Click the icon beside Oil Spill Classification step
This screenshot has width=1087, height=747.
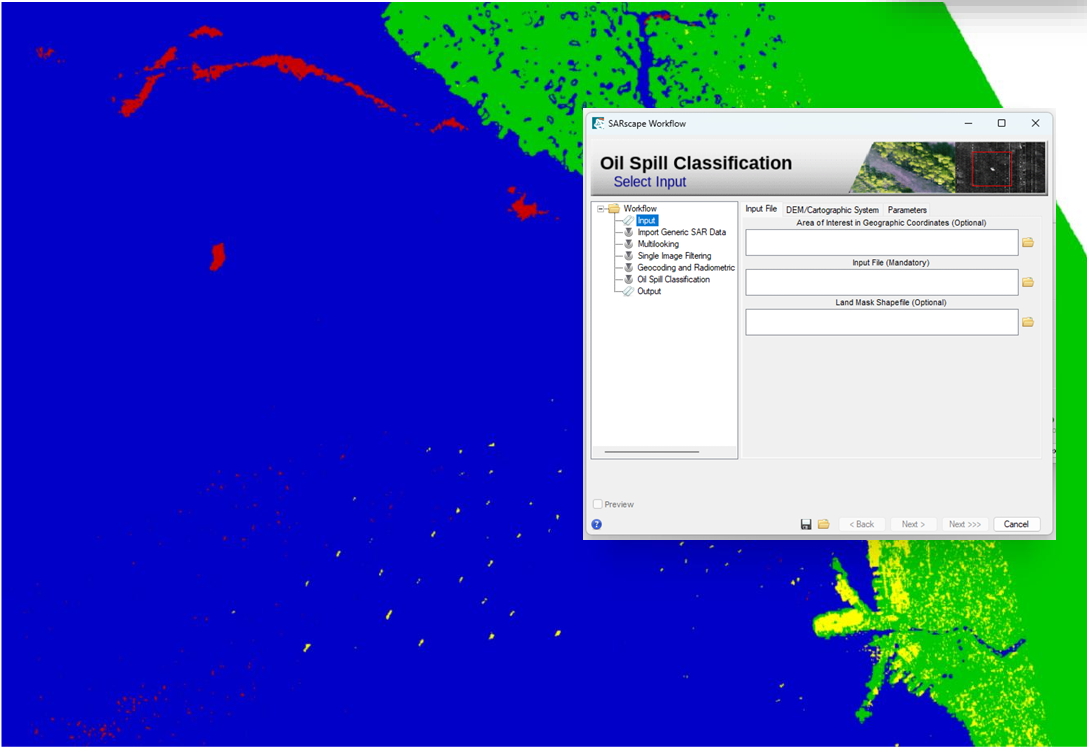[x=629, y=279]
